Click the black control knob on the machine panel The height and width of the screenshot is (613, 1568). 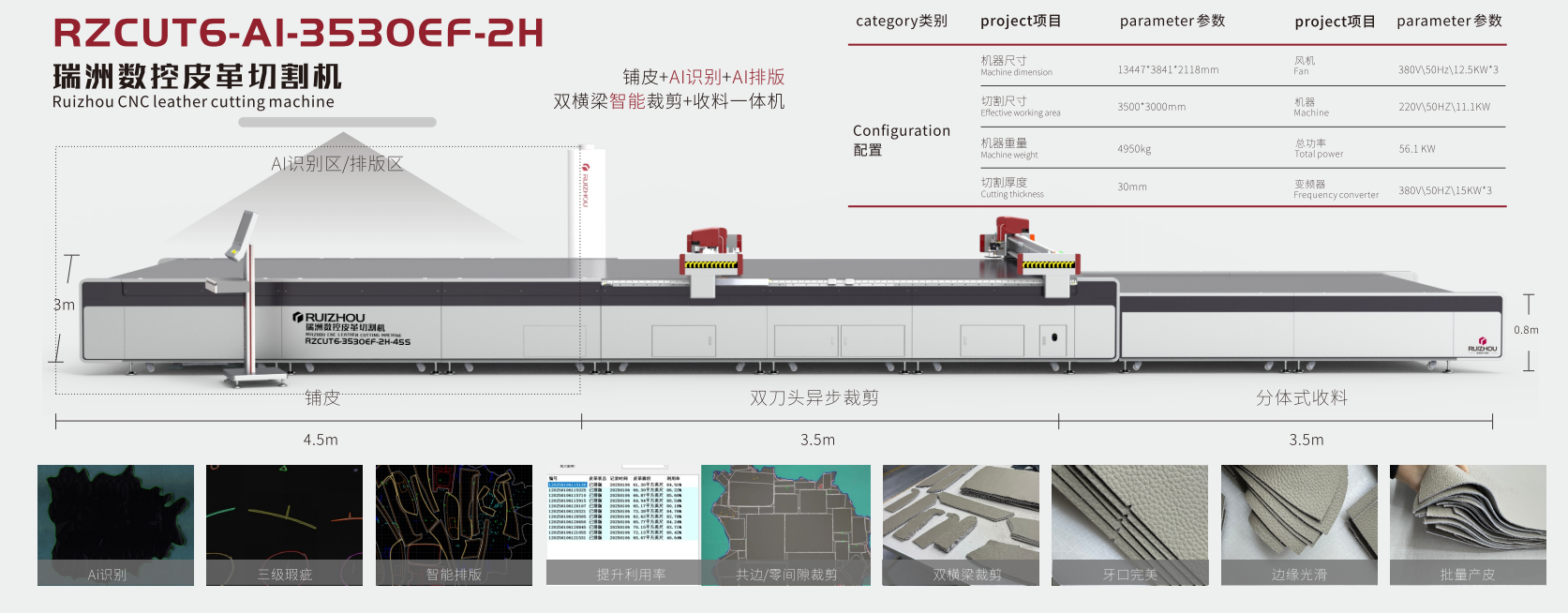[1054, 337]
